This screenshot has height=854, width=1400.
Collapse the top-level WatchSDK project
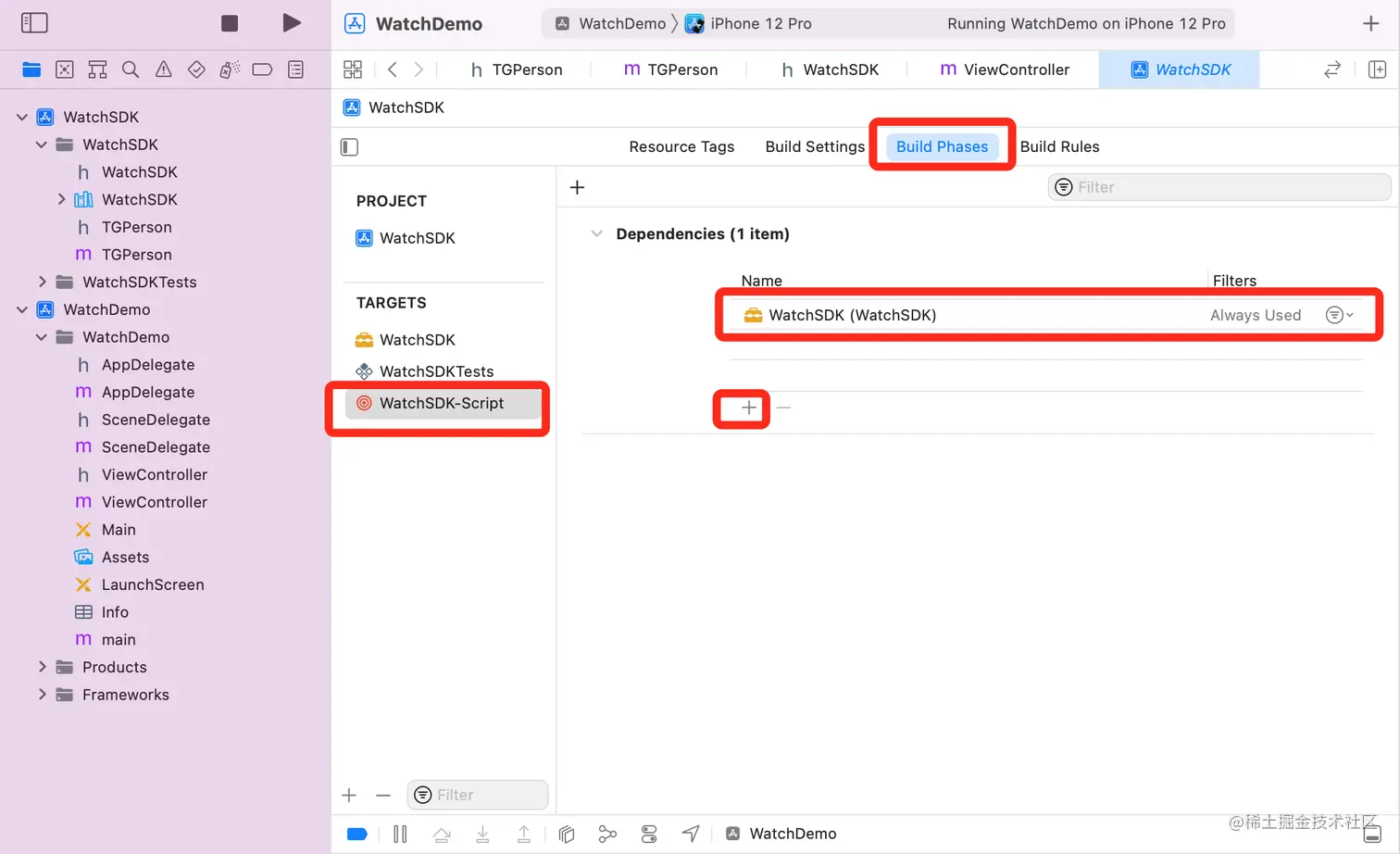point(22,117)
